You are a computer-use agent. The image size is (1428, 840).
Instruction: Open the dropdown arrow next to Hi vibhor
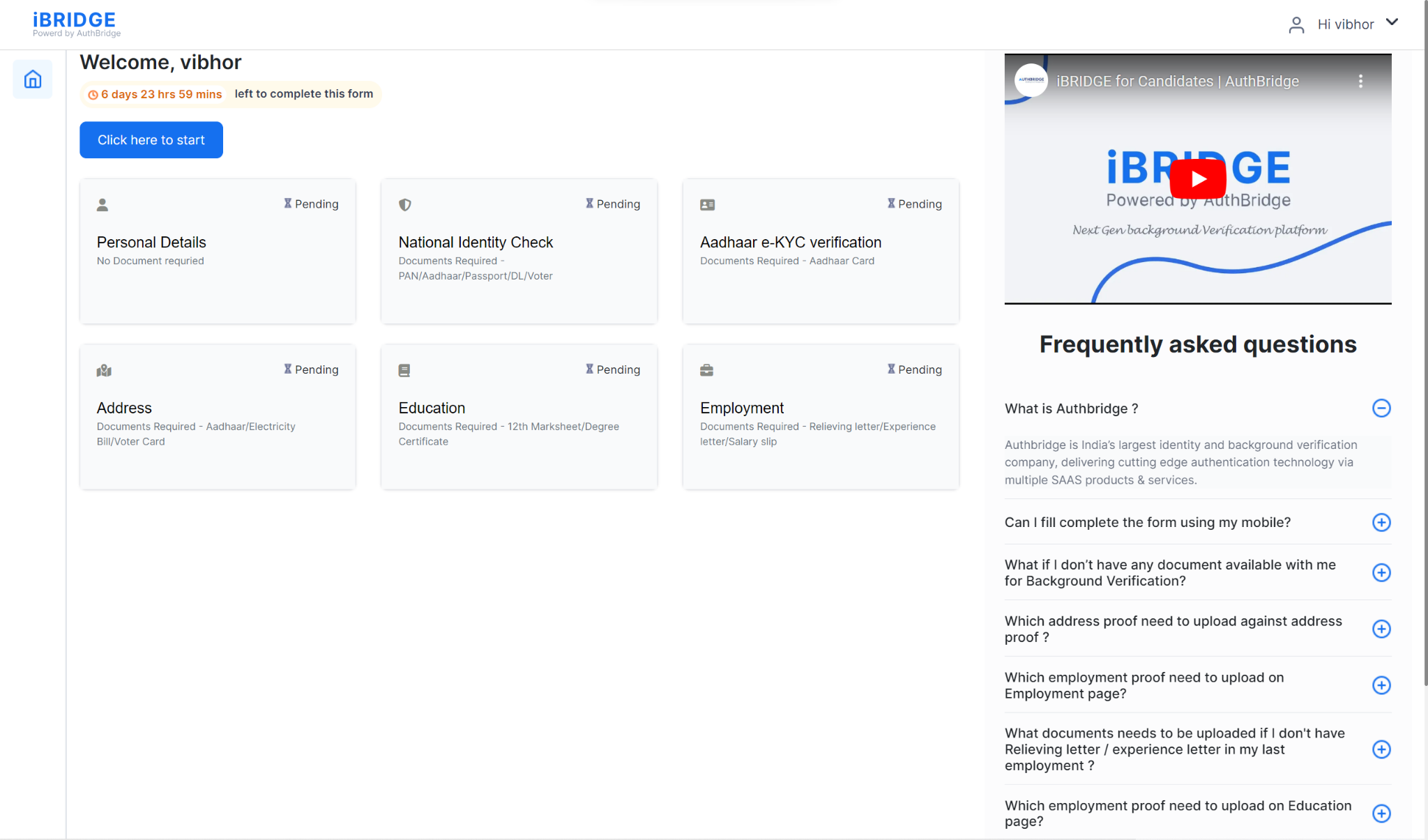click(x=1392, y=22)
